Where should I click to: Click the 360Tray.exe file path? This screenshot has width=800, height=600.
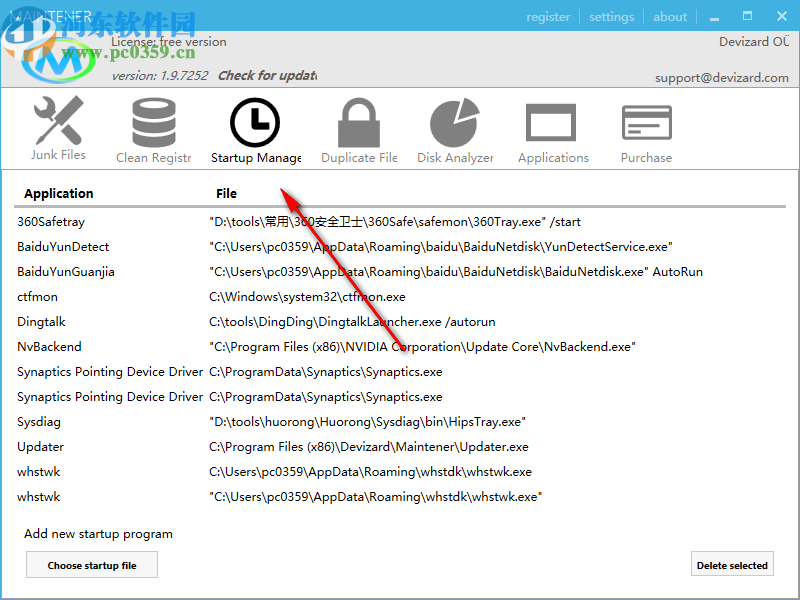[395, 222]
